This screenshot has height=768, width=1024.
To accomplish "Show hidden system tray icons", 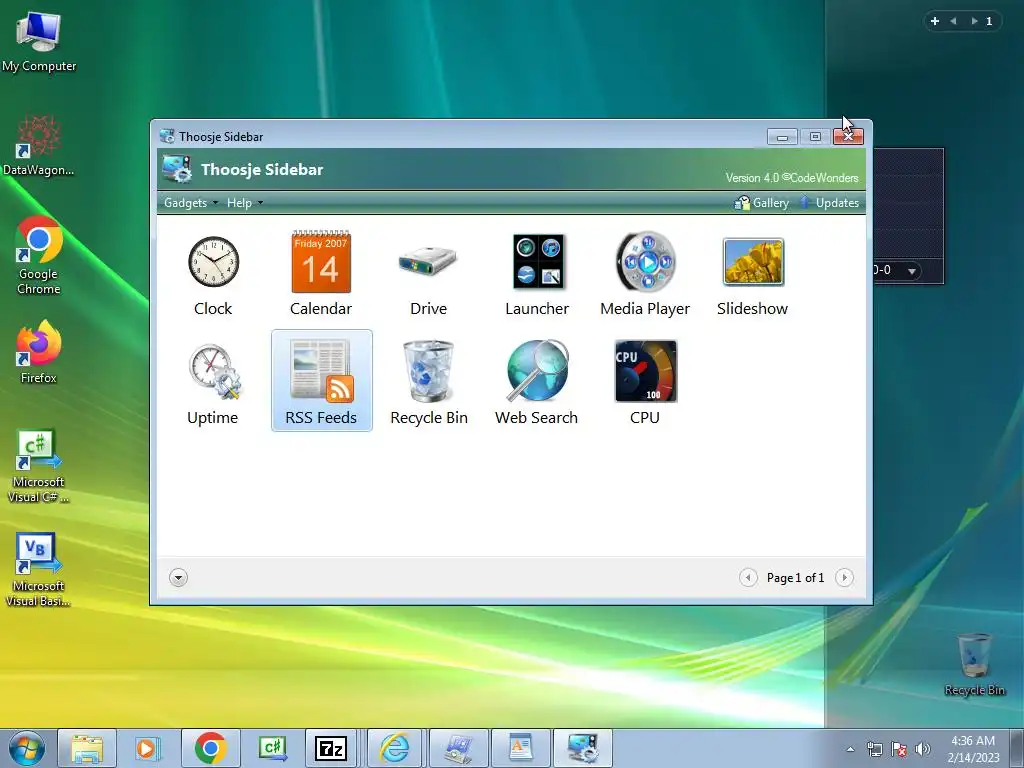I will tap(850, 749).
